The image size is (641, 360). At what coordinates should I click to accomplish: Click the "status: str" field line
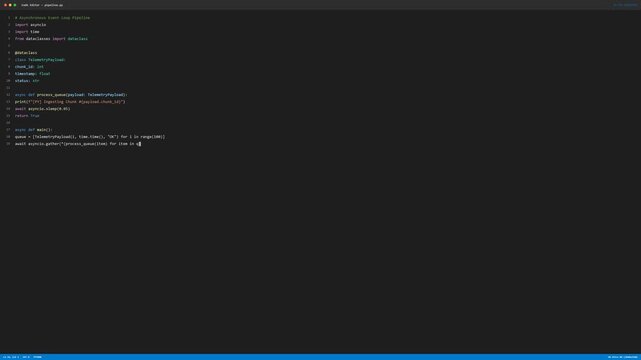pyautogui.click(x=27, y=81)
